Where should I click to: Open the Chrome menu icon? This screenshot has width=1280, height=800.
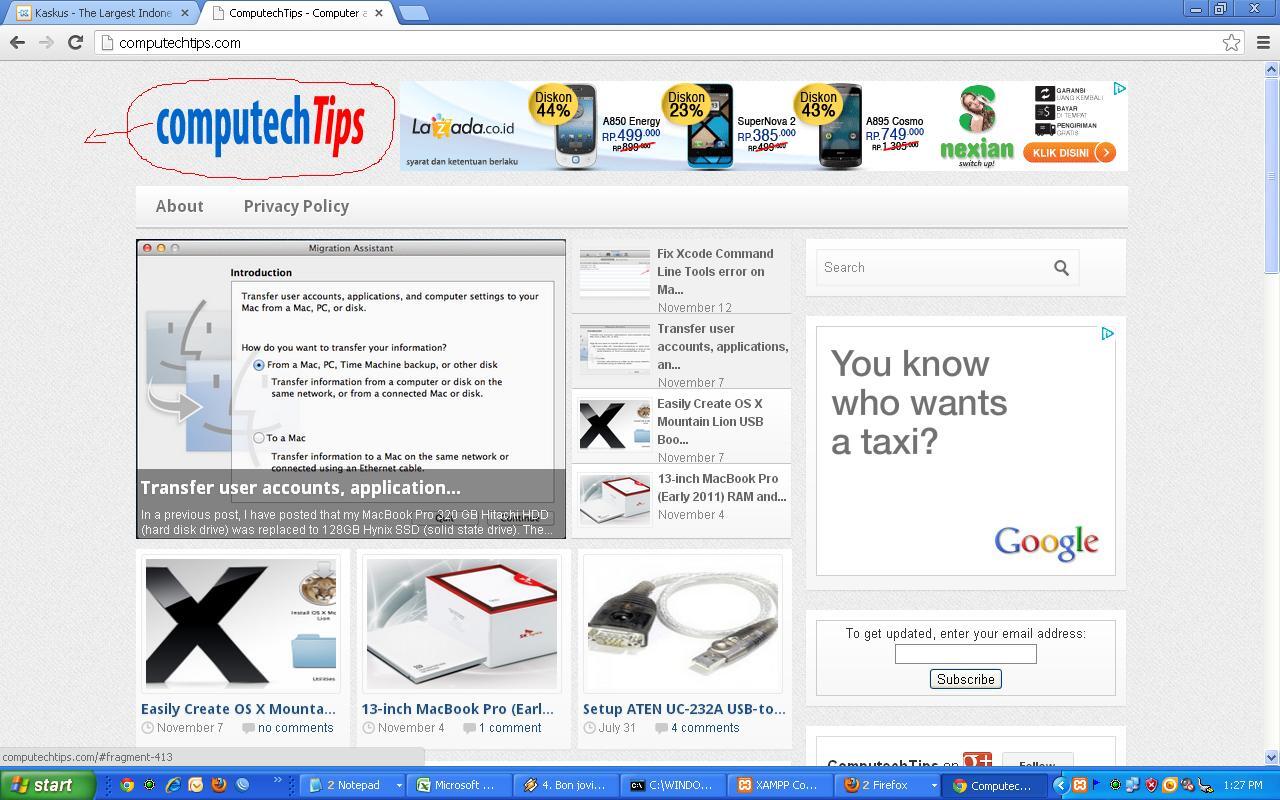pos(1263,42)
